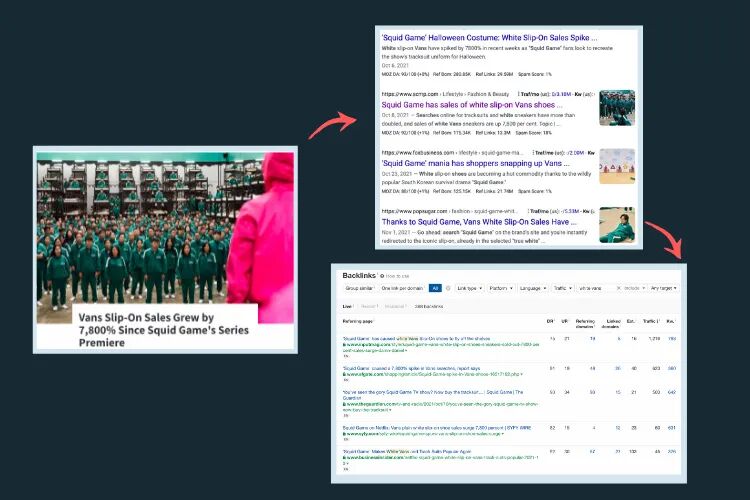Image resolution: width=750 pixels, height=500 pixels.
Task: Open the Link type dropdown
Action: tap(469, 288)
